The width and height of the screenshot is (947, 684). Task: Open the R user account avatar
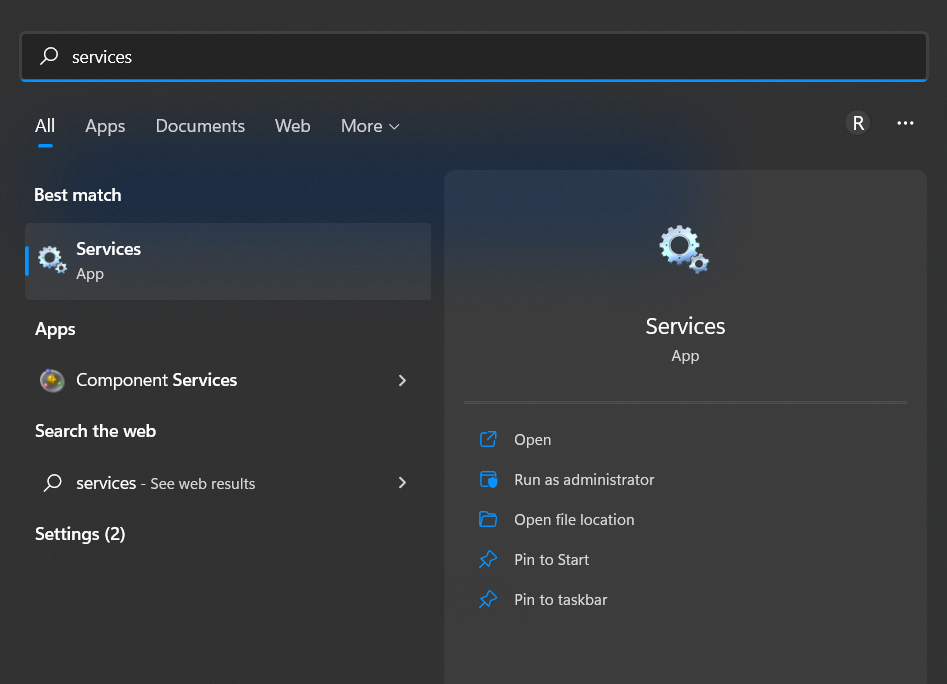[x=858, y=123]
